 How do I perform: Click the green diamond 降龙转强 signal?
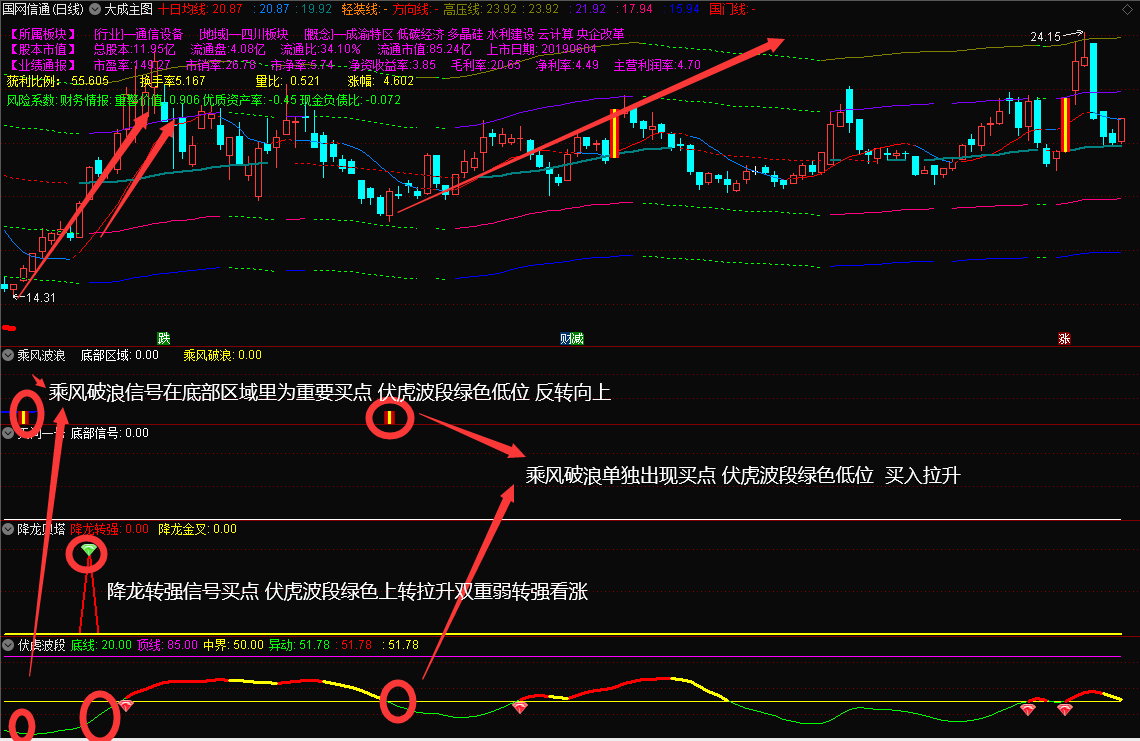point(88,550)
